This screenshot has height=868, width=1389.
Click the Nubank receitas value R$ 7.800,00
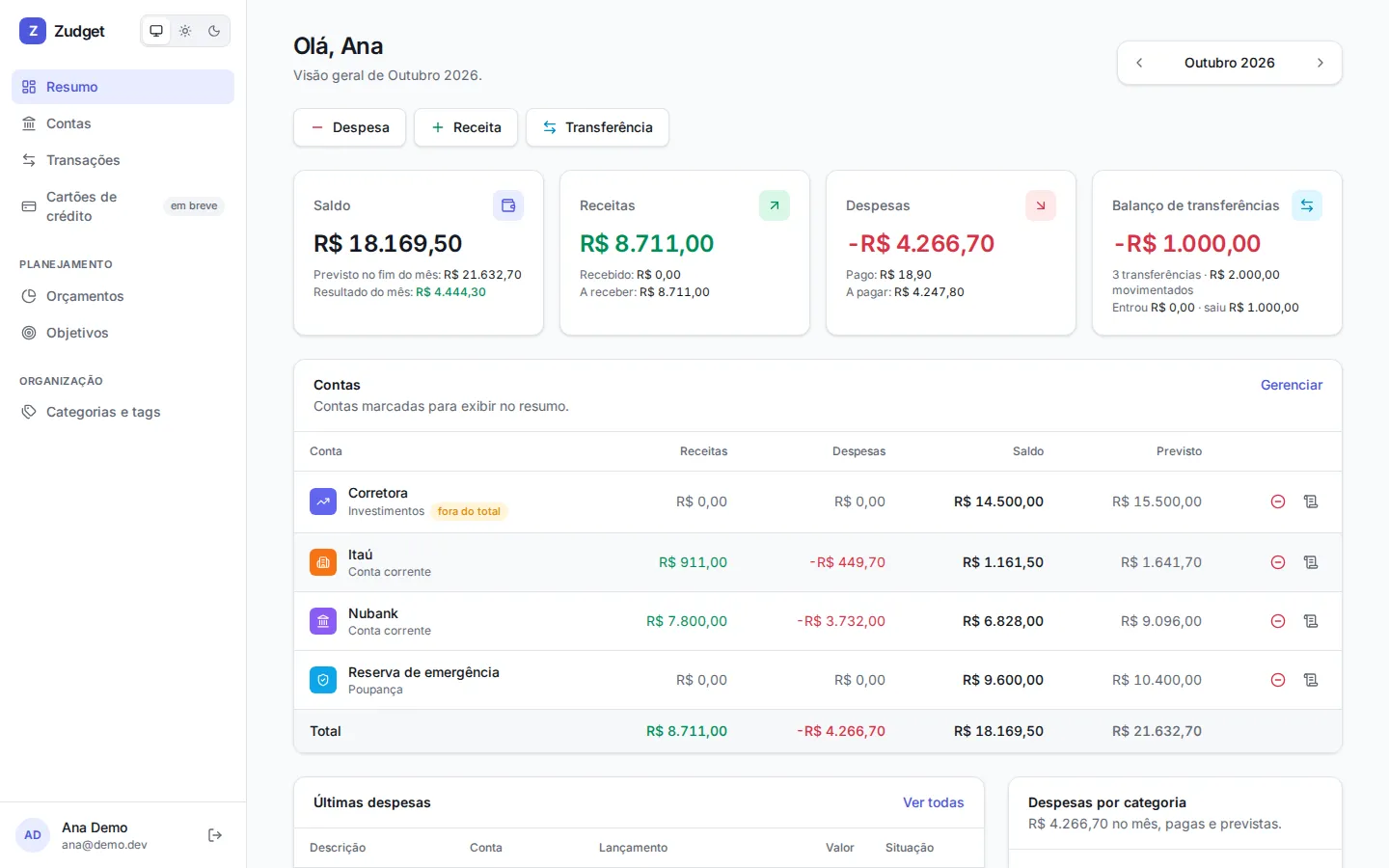[x=687, y=621]
